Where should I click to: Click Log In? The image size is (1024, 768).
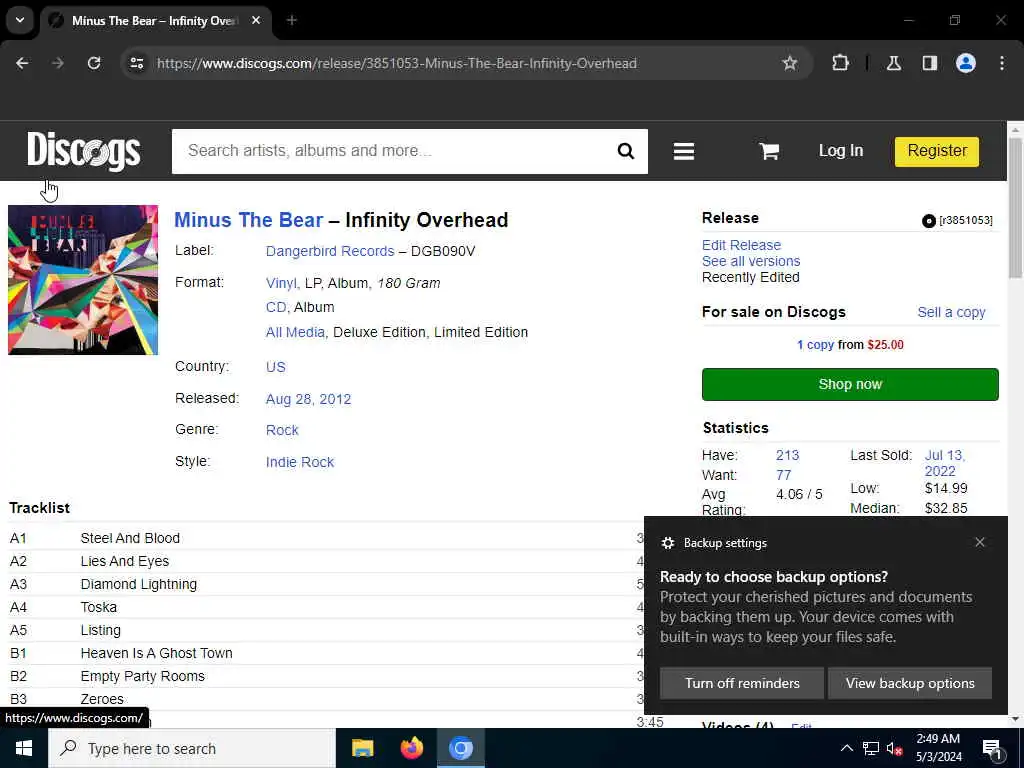pyautogui.click(x=840, y=151)
